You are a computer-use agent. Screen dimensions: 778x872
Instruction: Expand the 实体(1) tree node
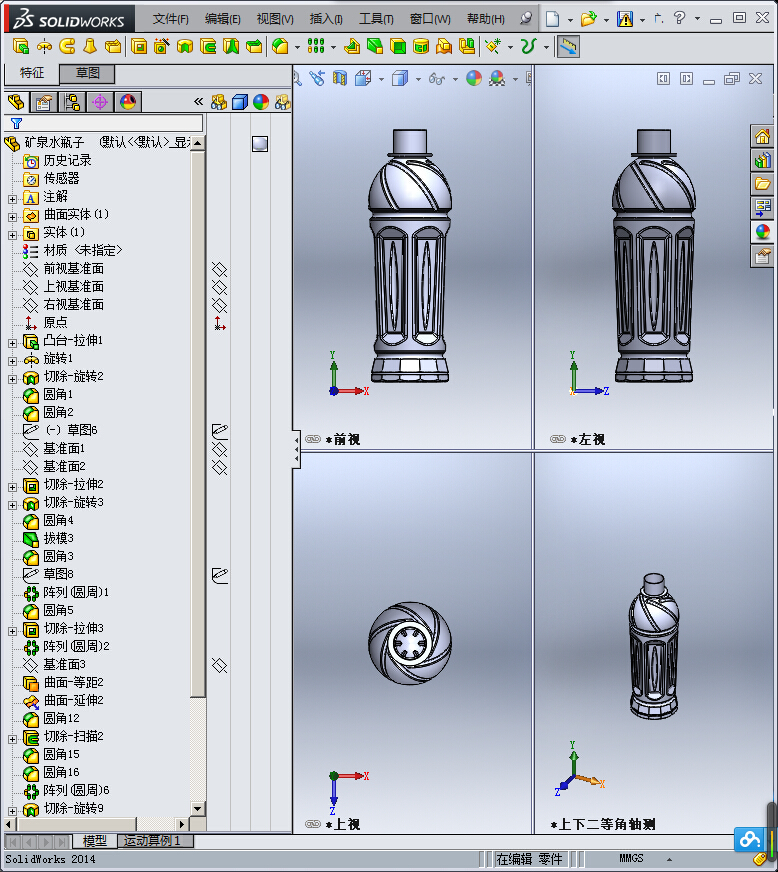12,235
